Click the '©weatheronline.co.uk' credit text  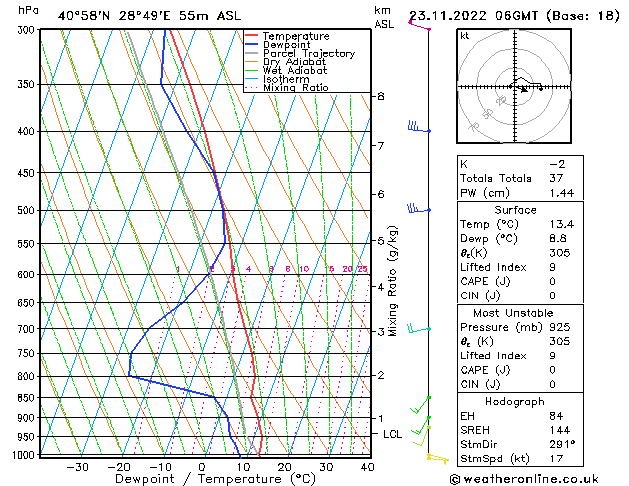pos(524,479)
